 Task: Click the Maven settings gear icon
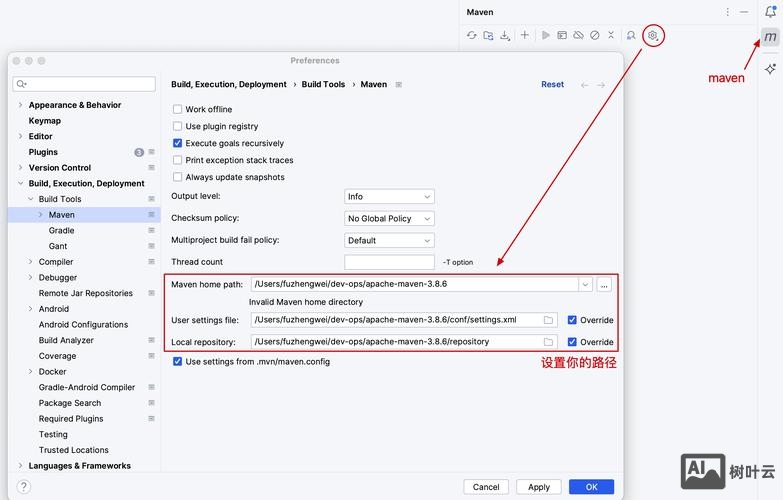click(653, 35)
